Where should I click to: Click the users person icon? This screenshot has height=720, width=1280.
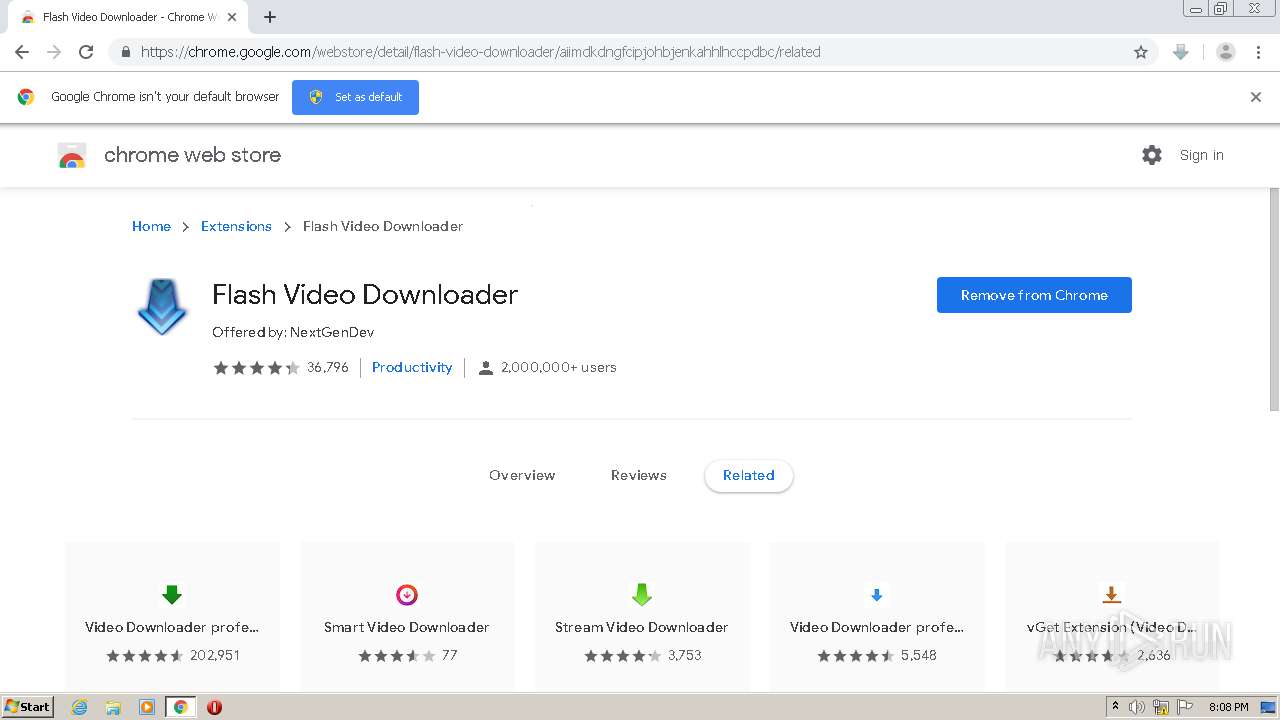[x=486, y=368]
